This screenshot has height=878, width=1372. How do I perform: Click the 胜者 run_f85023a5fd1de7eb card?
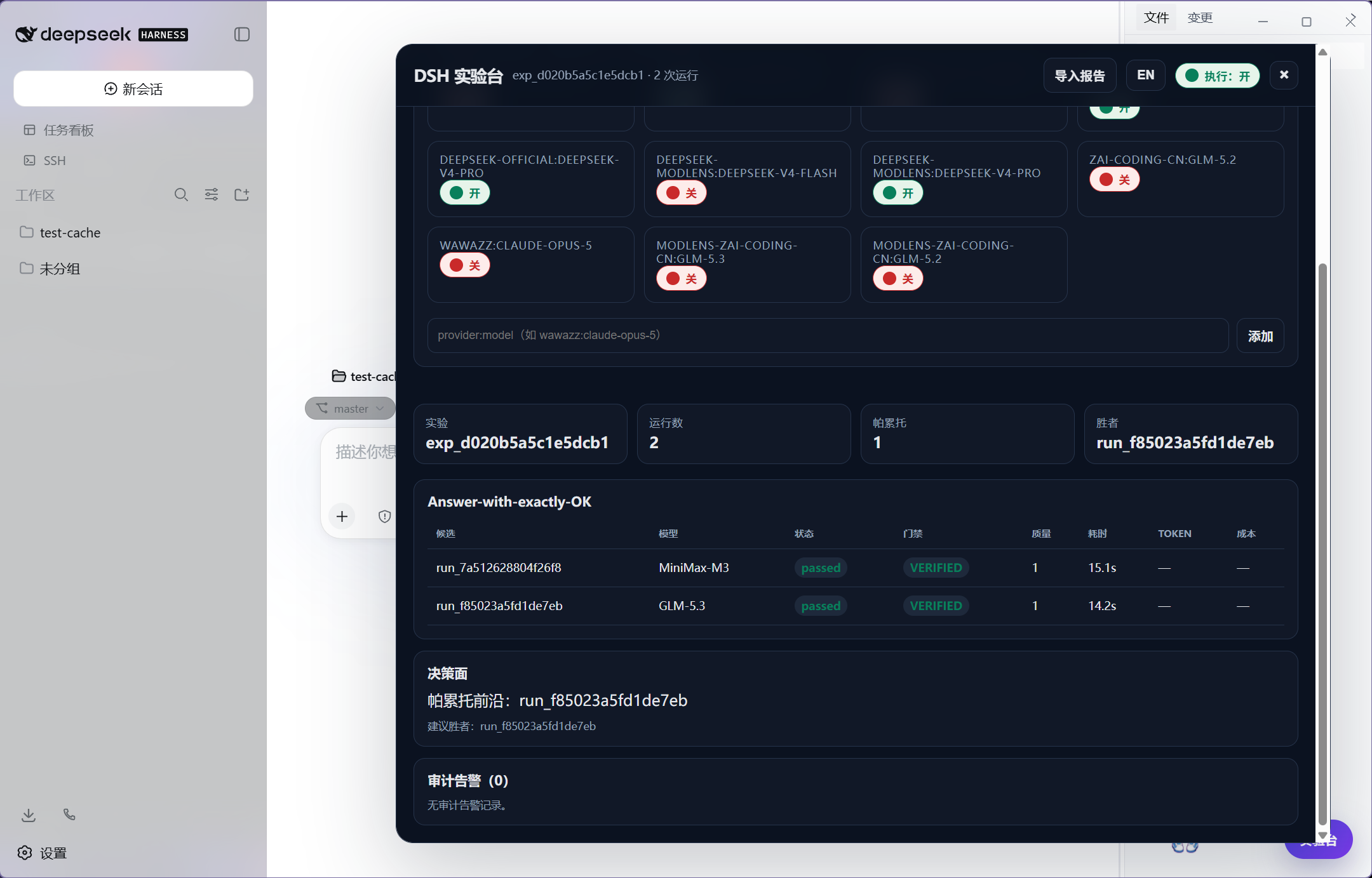(1191, 434)
